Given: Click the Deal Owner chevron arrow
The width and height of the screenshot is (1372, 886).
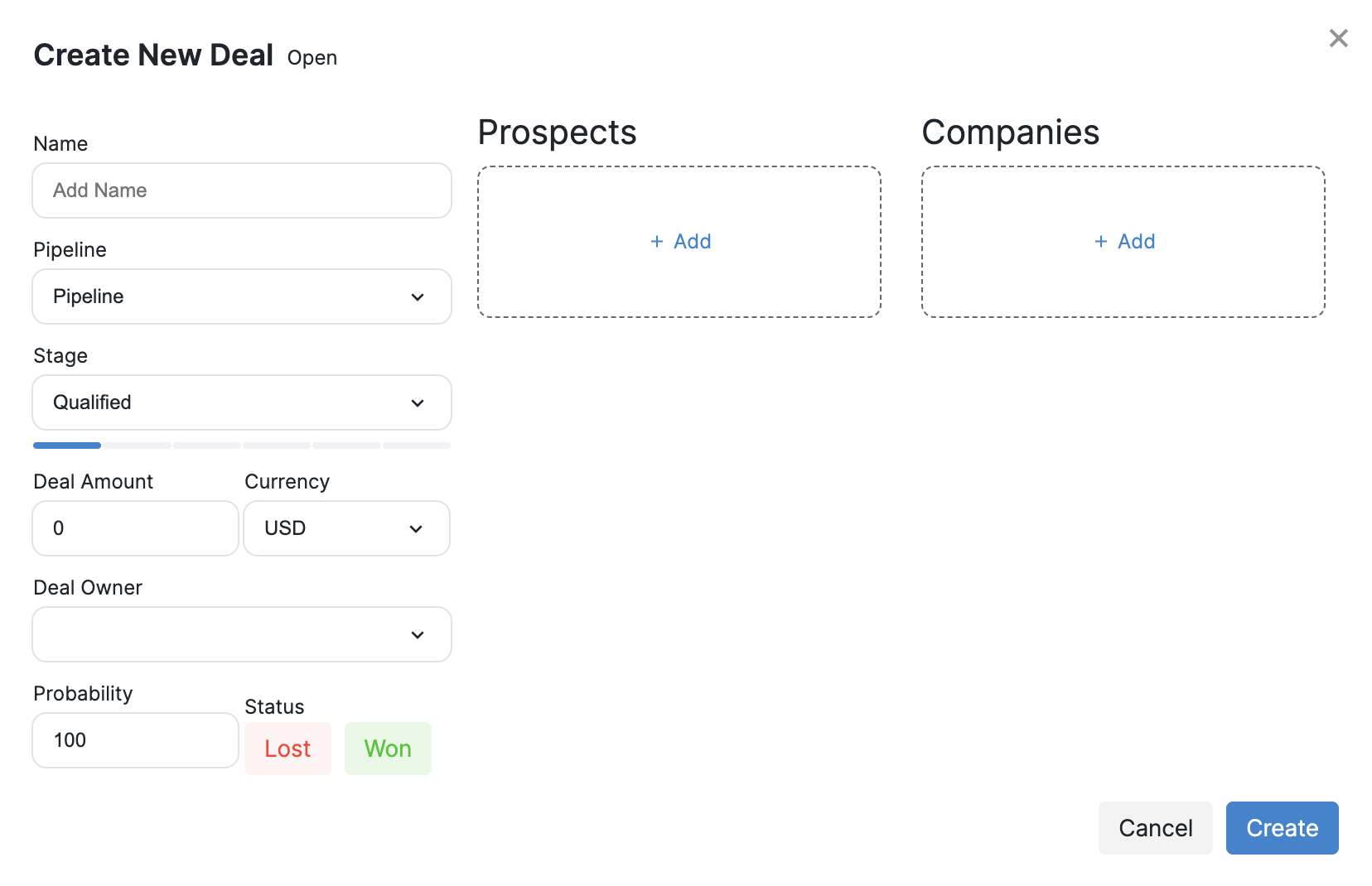Looking at the screenshot, I should coord(418,634).
